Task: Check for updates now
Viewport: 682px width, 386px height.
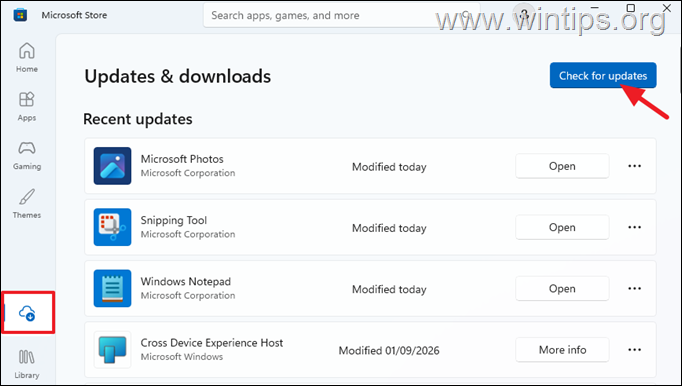Action: [x=603, y=76]
